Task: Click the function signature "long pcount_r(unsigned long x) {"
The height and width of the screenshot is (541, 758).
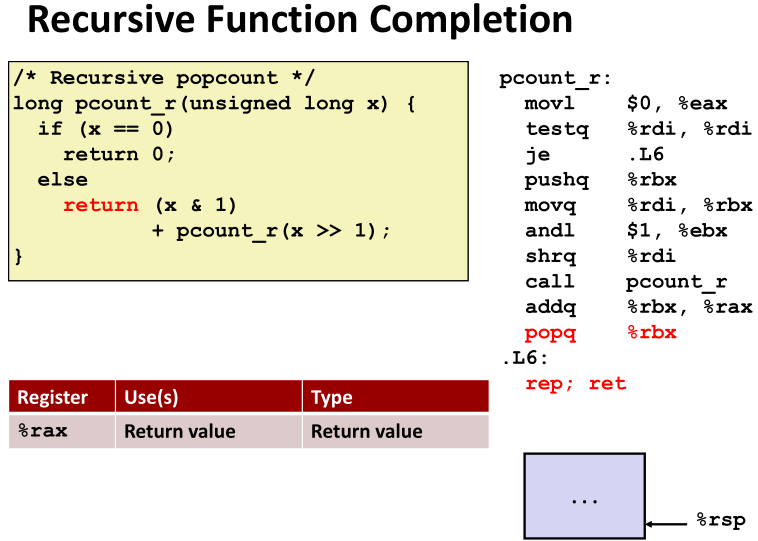Action: point(214,103)
